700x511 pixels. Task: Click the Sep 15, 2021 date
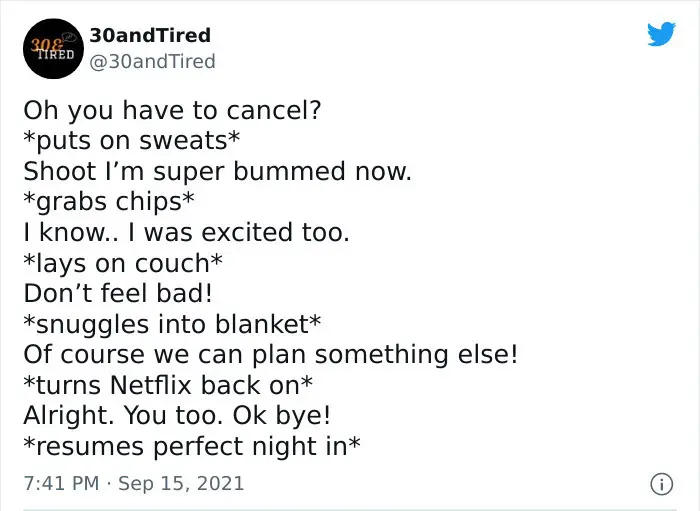(181, 483)
